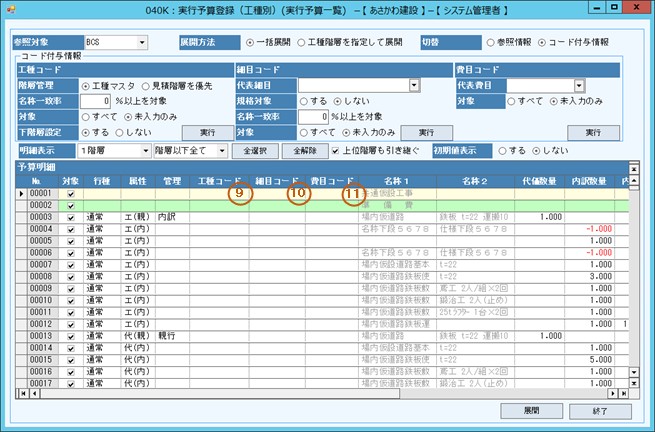Image resolution: width=655 pixels, height=432 pixels.
Task: Toggle the 上位階層も引き継ぐ checkbox
Action: [333, 150]
